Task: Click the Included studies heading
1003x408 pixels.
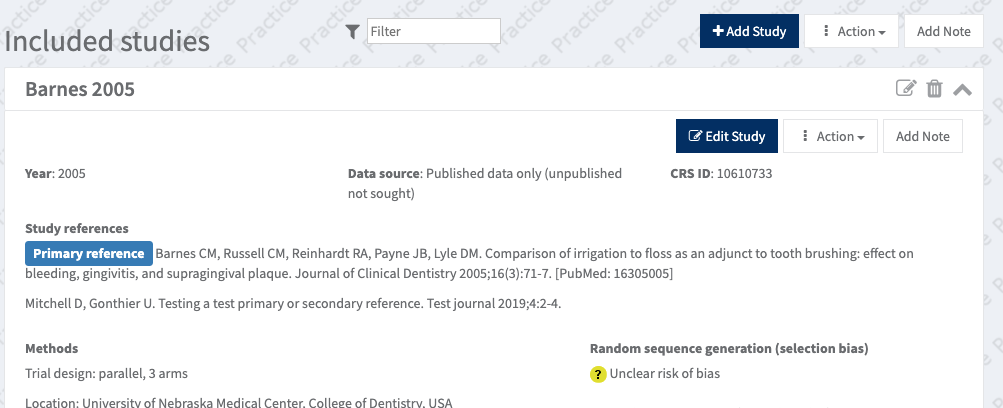Action: pos(108,41)
